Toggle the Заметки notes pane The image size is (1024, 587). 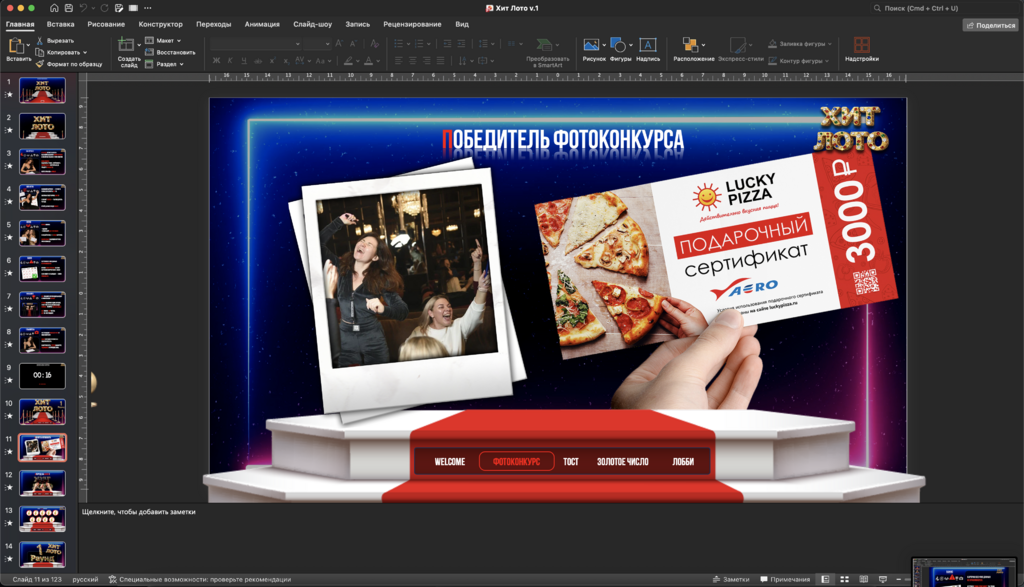tap(731, 579)
